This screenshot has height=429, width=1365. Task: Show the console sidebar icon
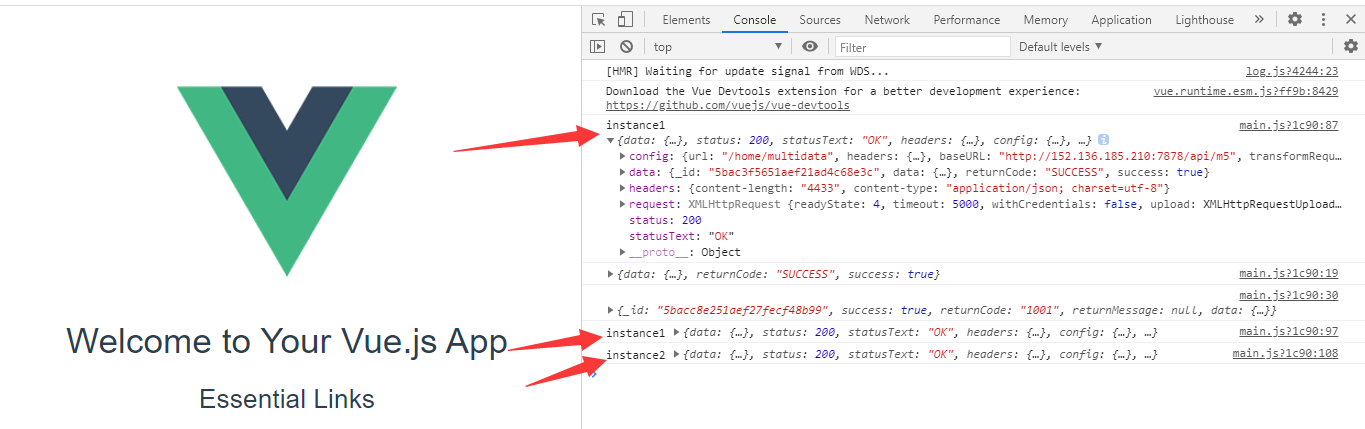tap(597, 46)
